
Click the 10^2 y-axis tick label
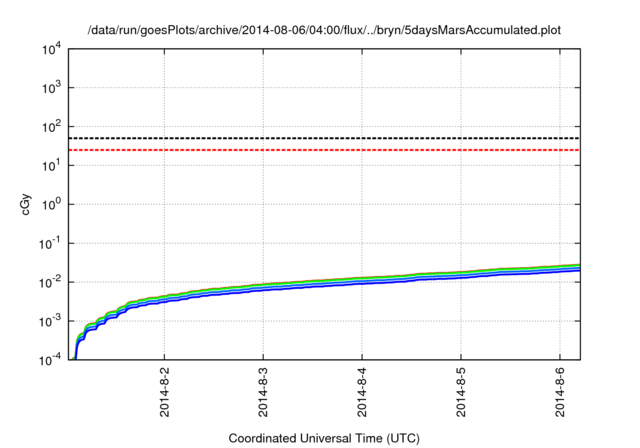coord(51,127)
